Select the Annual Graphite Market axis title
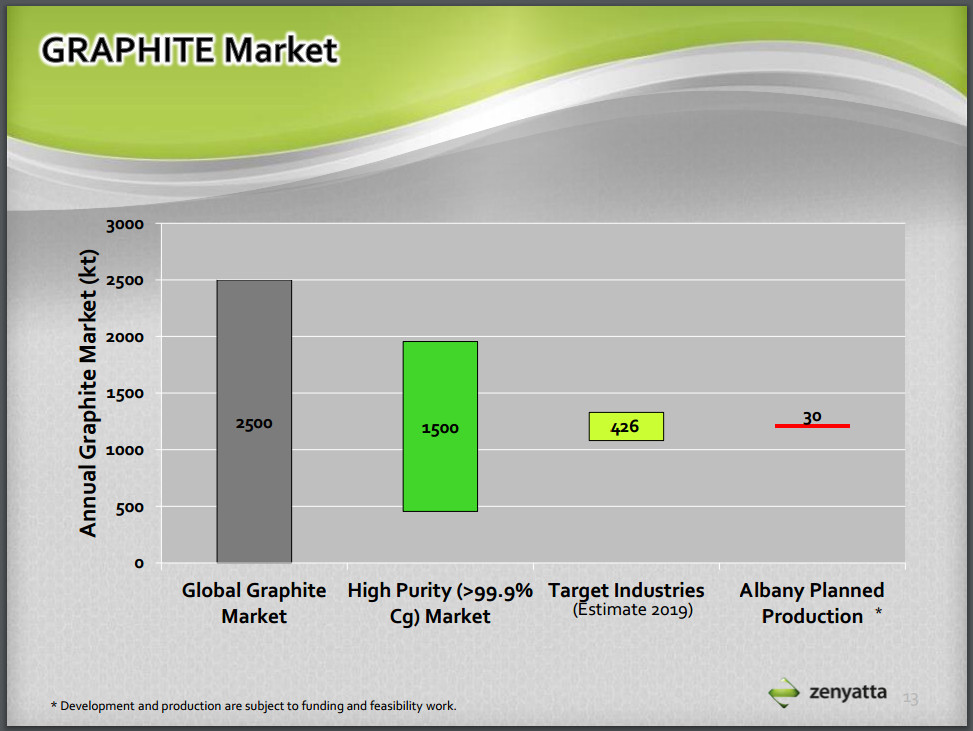The image size is (973, 731). (x=89, y=393)
